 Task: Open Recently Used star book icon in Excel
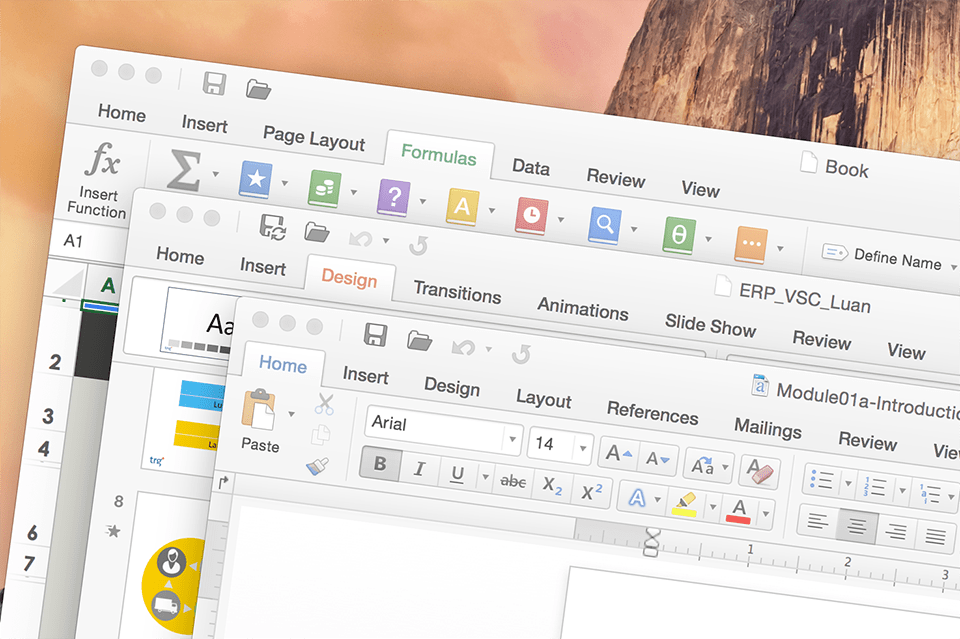click(x=255, y=179)
